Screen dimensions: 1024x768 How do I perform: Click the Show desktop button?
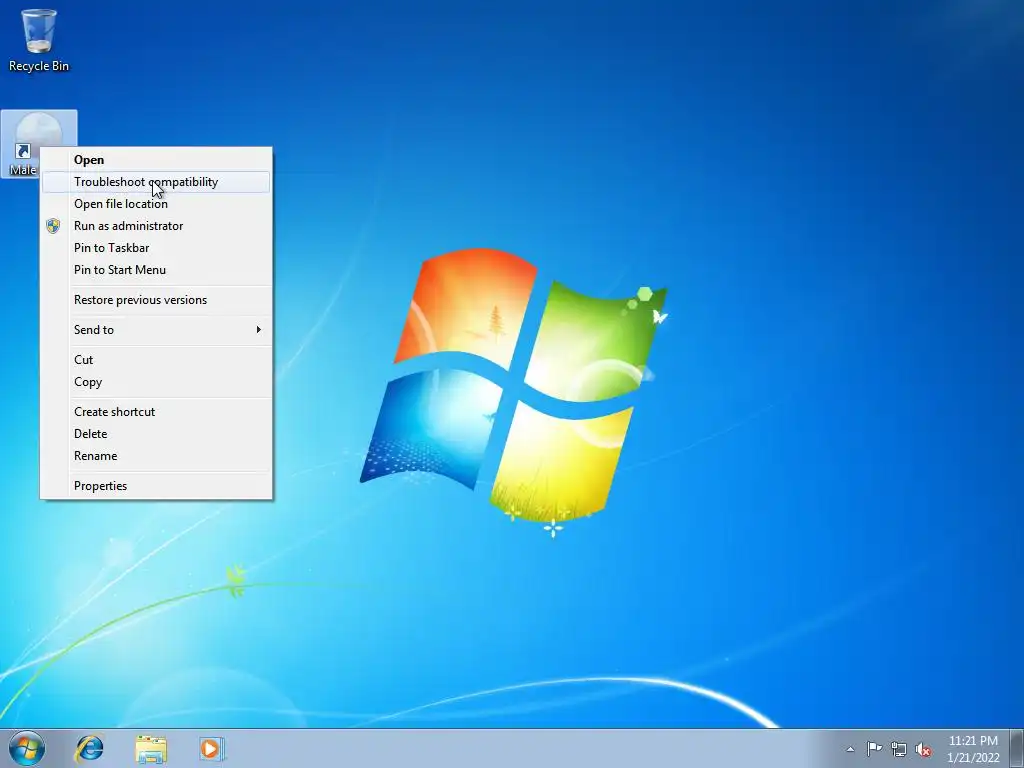[1017, 748]
